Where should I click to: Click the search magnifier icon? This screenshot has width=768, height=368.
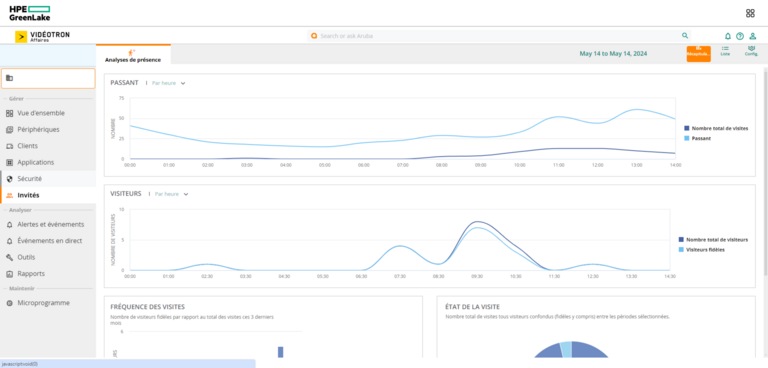pyautogui.click(x=685, y=36)
